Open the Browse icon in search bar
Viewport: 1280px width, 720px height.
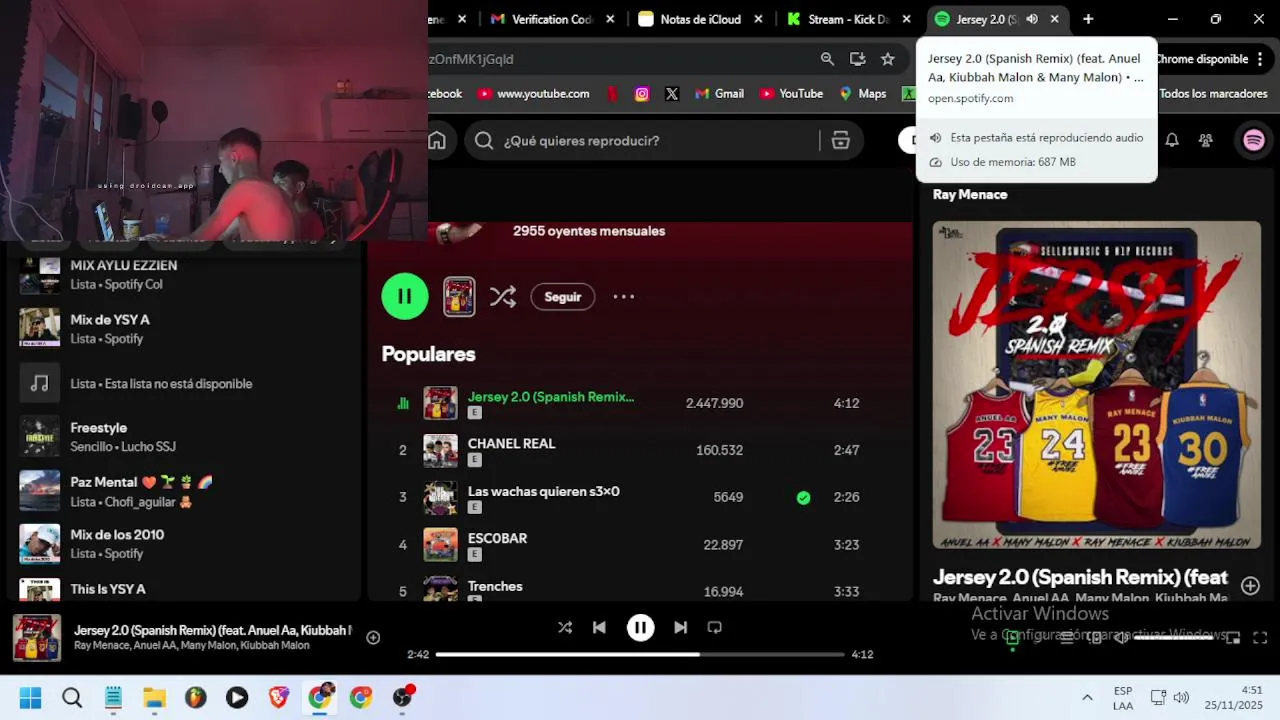pyautogui.click(x=841, y=141)
